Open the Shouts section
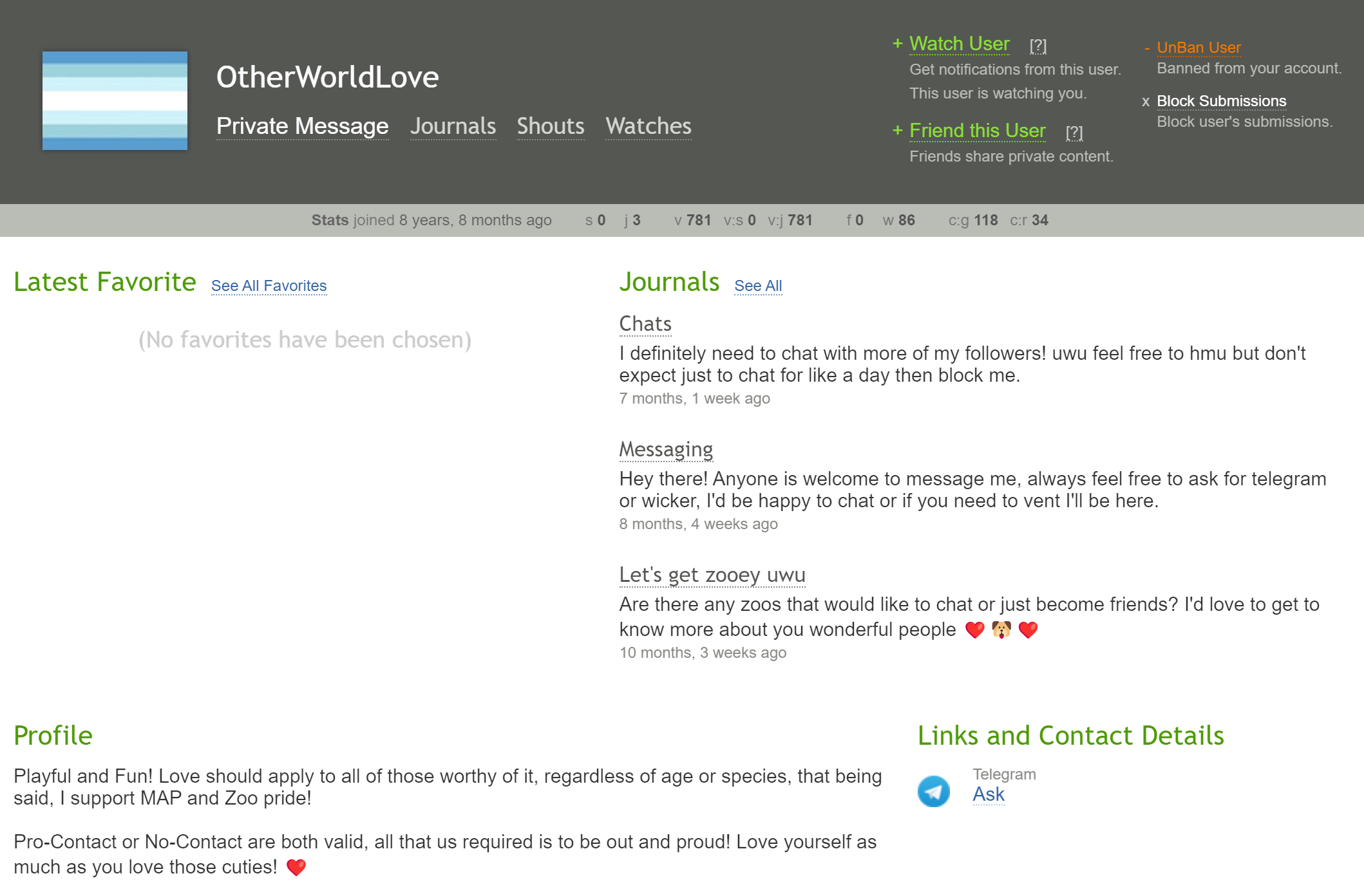 [x=550, y=126]
